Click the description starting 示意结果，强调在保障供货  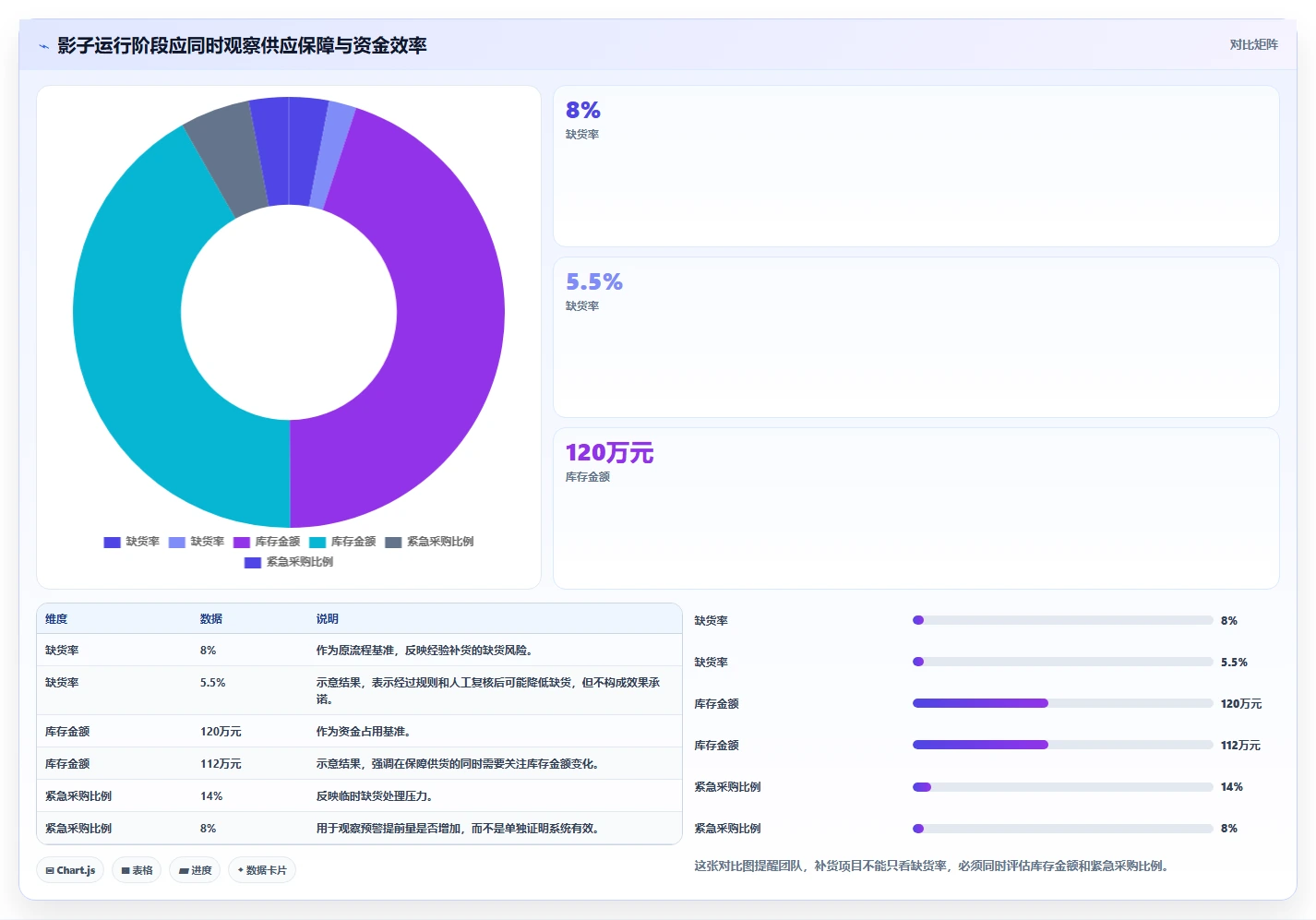(460, 764)
